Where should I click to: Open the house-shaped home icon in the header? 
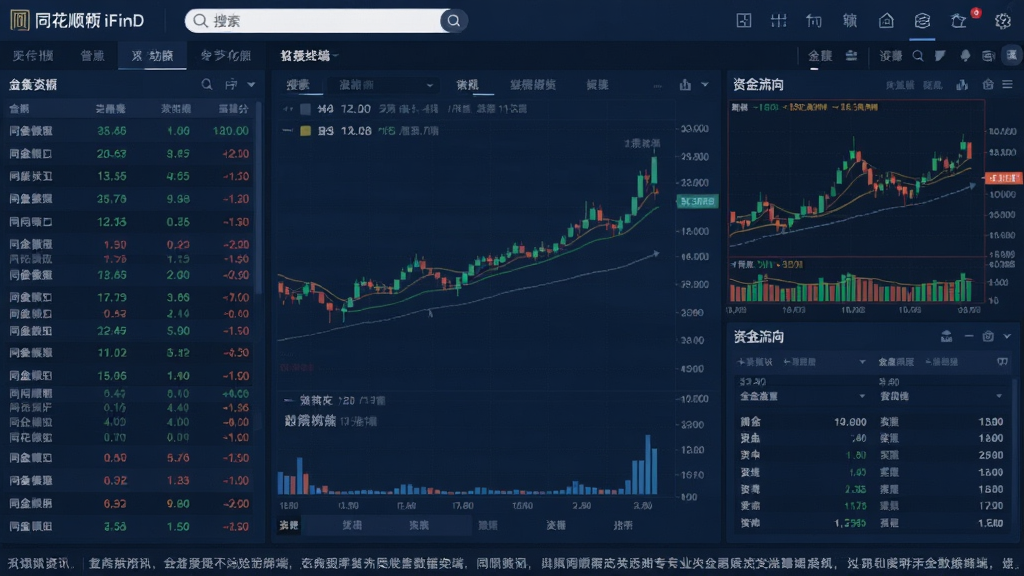(886, 21)
